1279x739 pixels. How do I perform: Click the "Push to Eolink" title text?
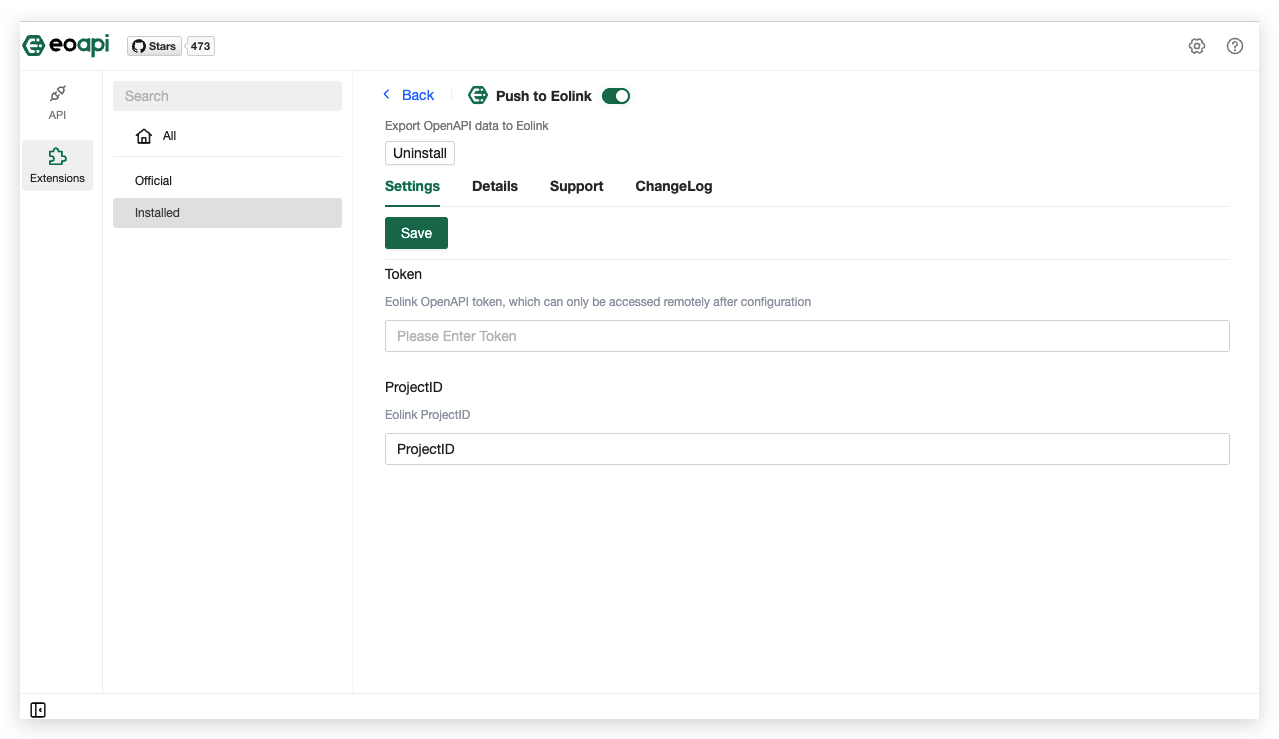pos(544,96)
